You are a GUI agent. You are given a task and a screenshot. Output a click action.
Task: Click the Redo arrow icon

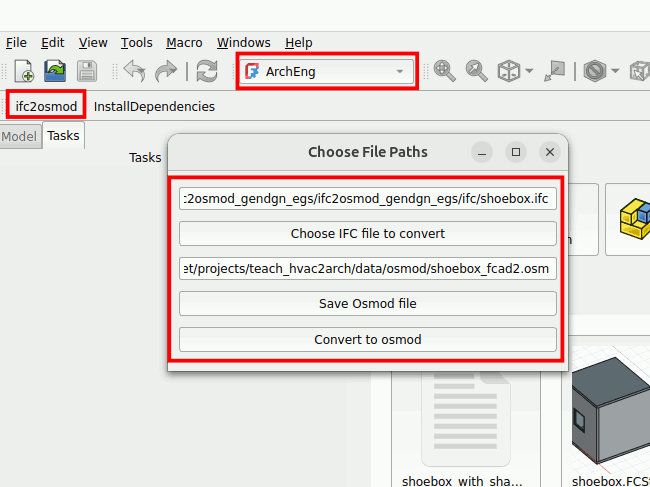(x=166, y=72)
